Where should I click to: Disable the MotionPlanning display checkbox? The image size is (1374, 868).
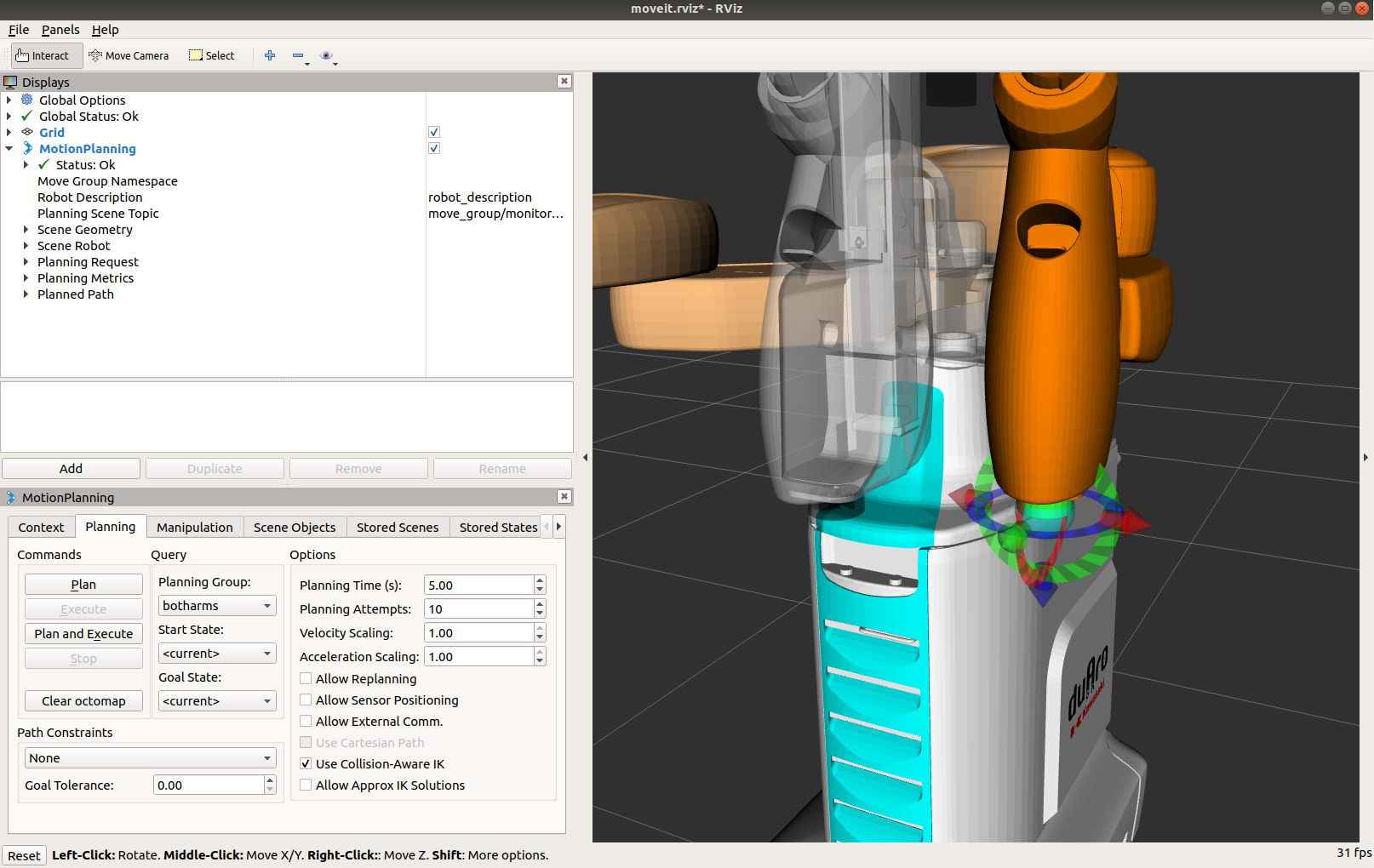pos(434,149)
